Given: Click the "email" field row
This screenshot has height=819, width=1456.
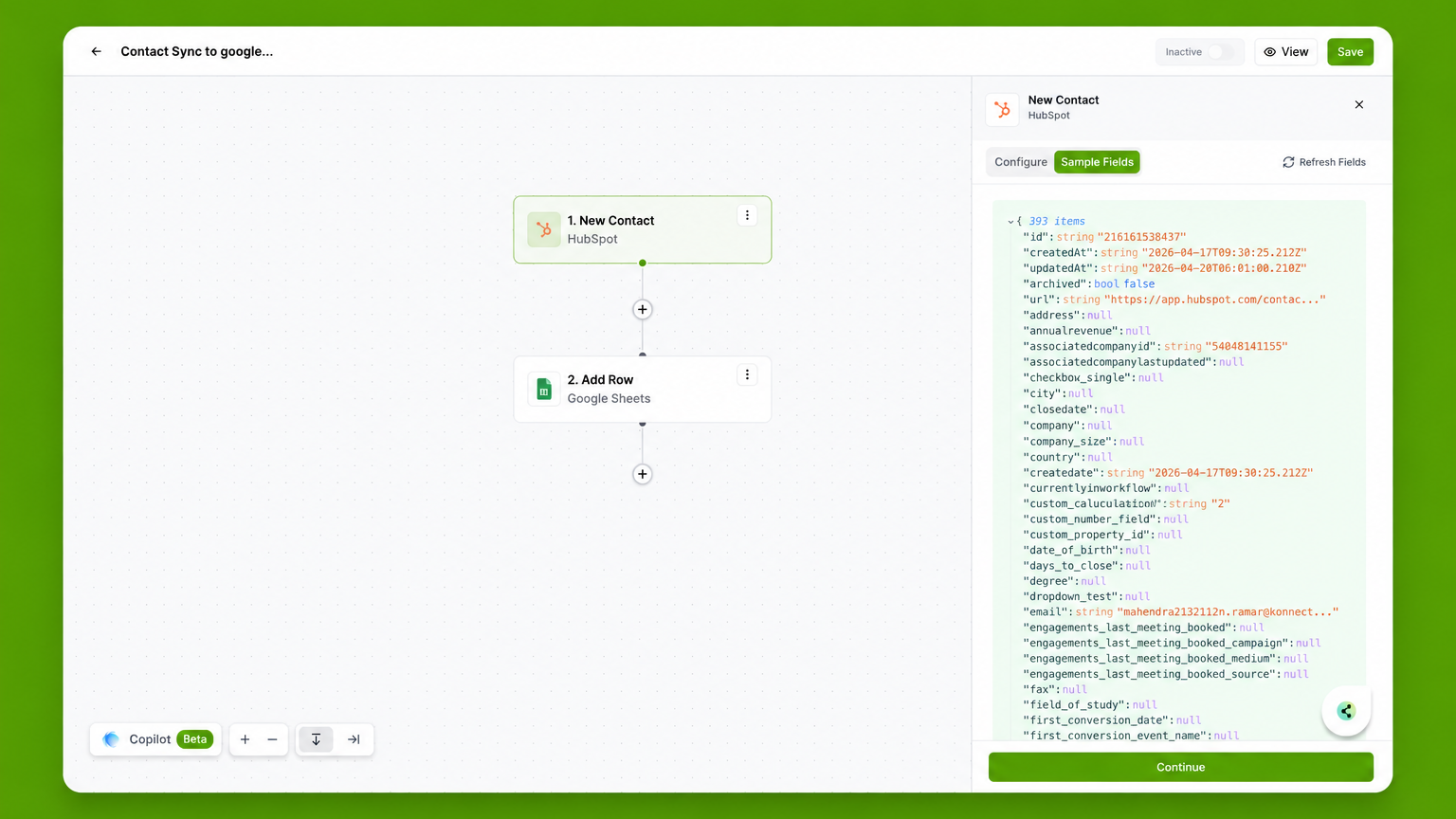Looking at the screenshot, I should [x=1181, y=612].
